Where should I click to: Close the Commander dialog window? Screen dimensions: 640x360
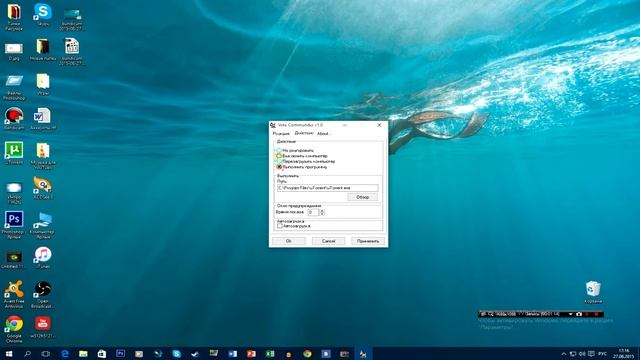point(379,125)
